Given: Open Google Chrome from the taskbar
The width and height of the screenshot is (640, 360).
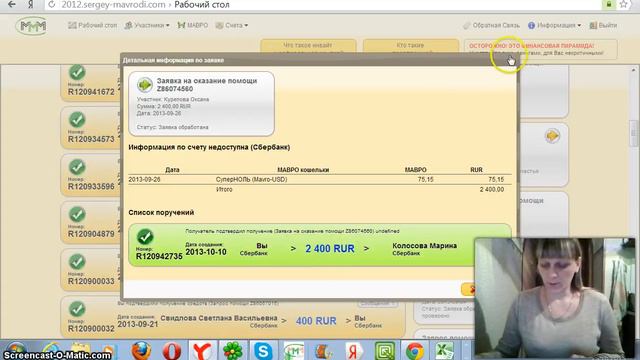Looking at the screenshot, I should click(415, 351).
